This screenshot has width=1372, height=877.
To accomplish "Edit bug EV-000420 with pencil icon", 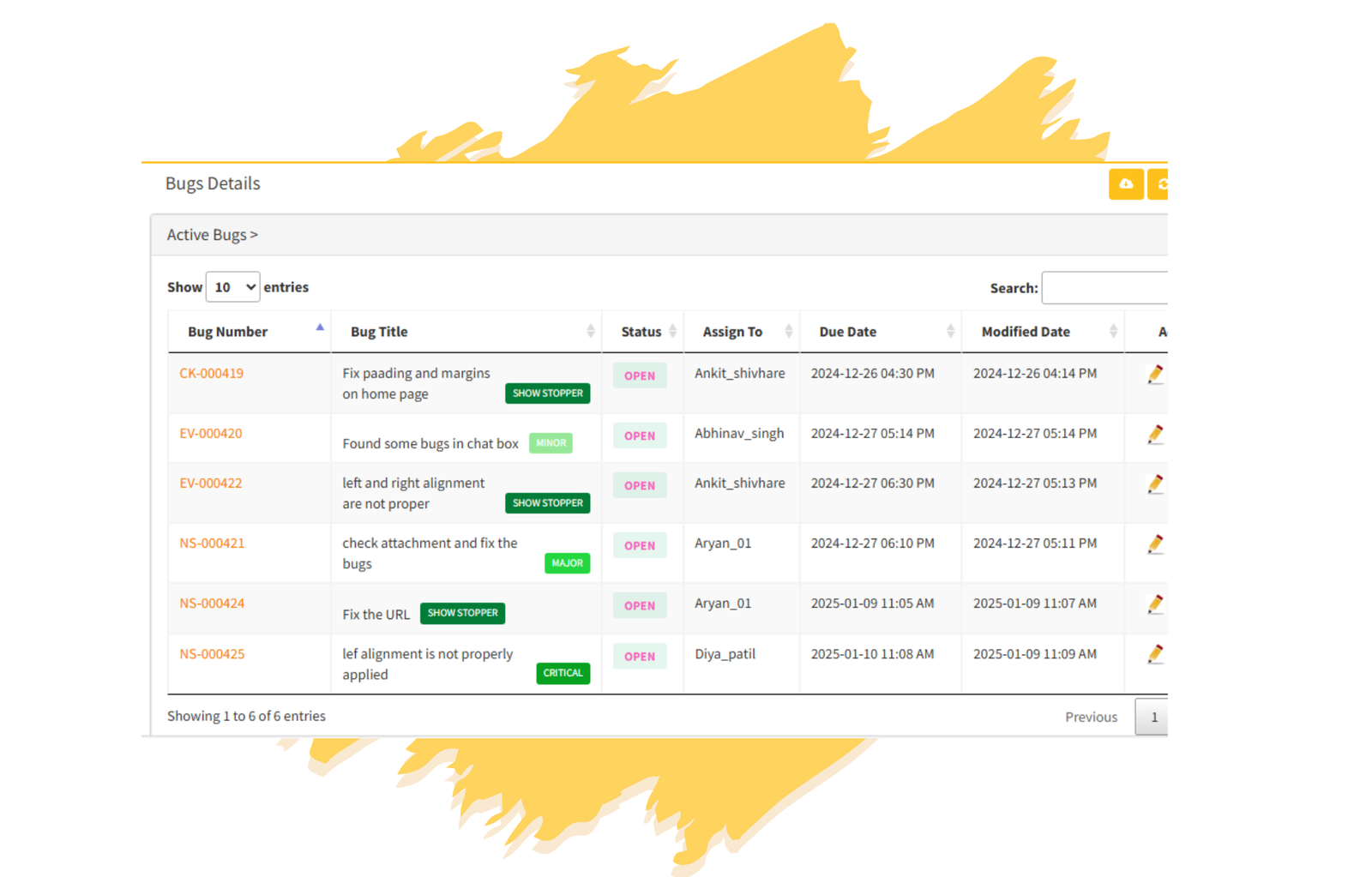I will (1155, 435).
